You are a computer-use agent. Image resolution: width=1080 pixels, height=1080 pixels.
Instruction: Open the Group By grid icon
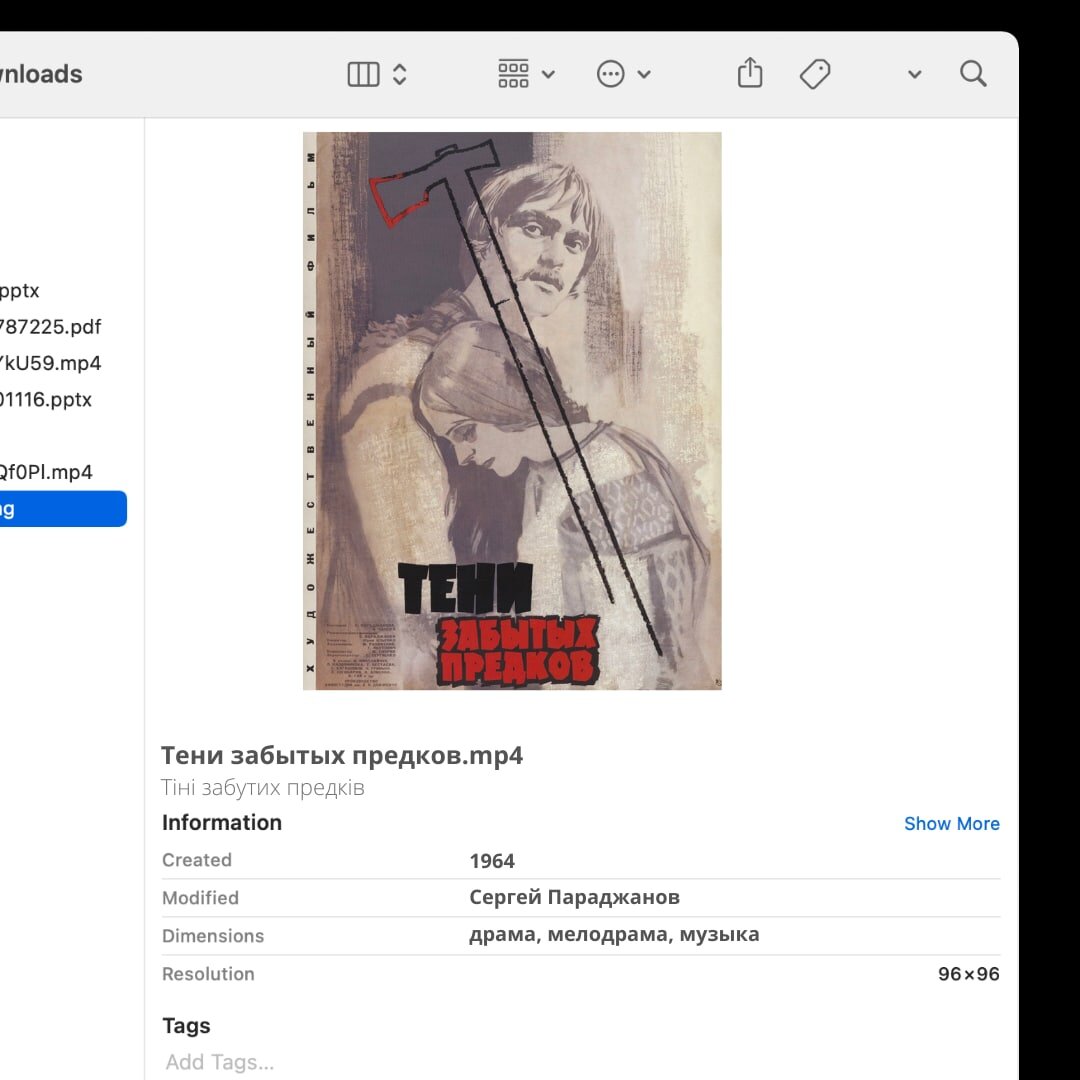[513, 74]
